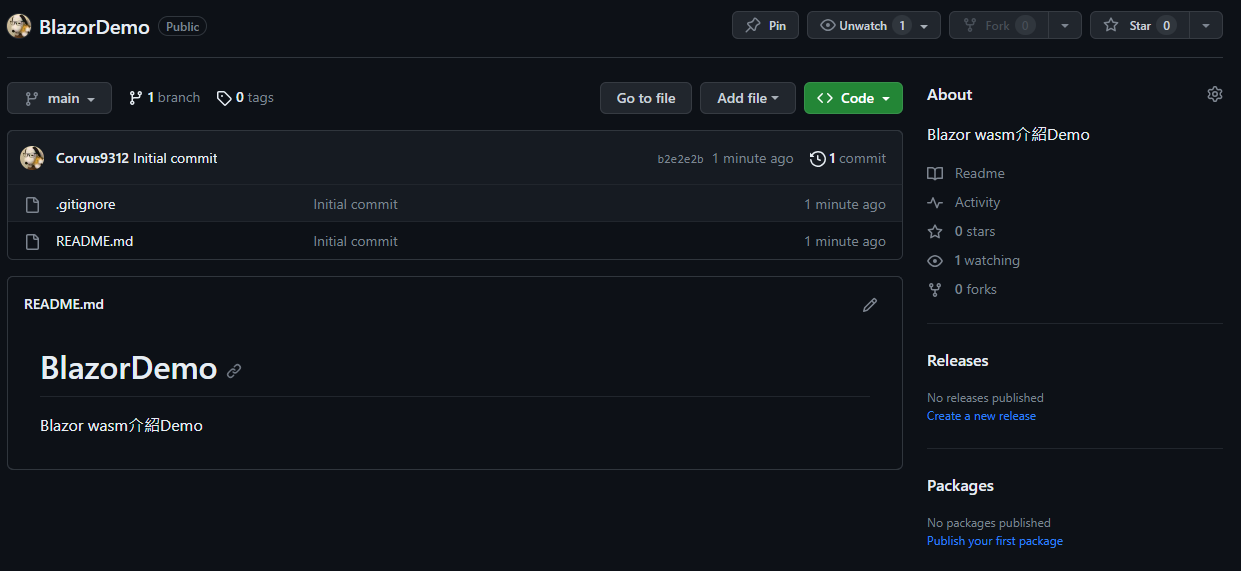Click 1 minute ago in .gitignore row
This screenshot has width=1241, height=571.
point(845,204)
